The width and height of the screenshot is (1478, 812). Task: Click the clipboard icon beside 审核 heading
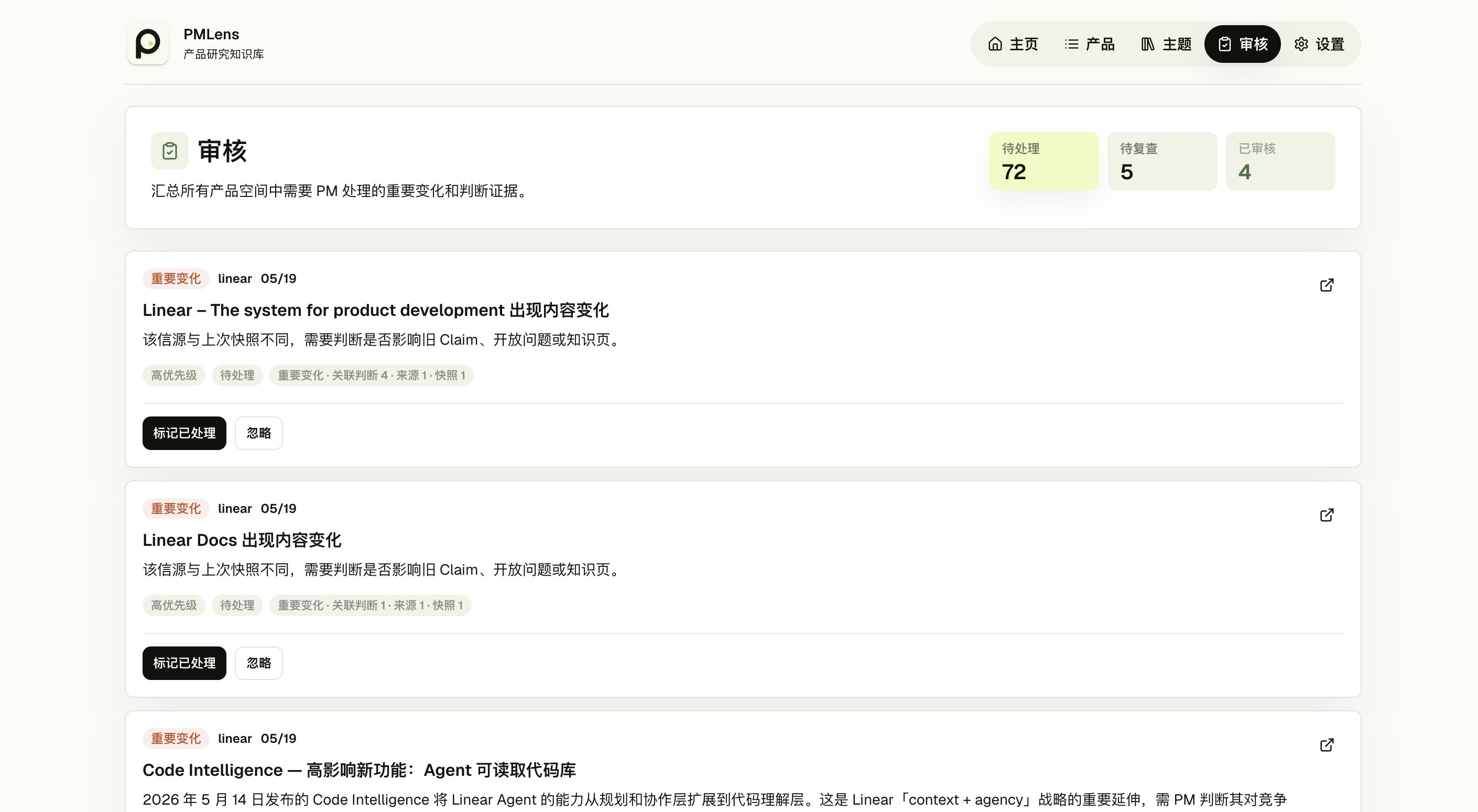[x=169, y=151]
